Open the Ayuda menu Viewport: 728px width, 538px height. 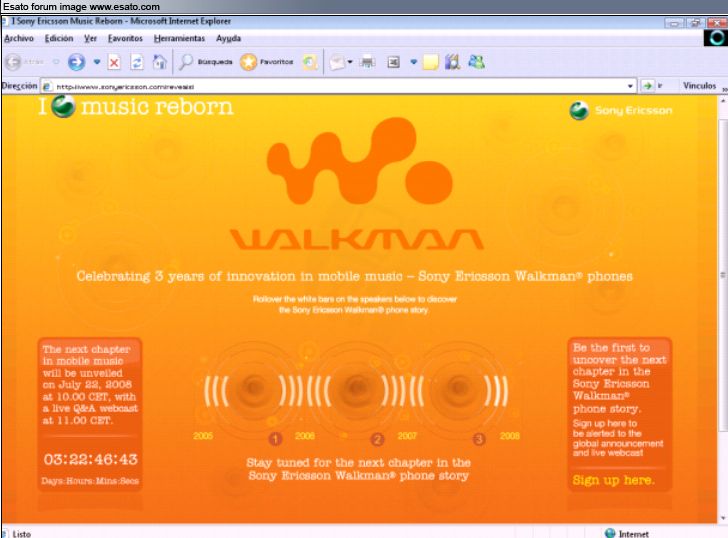228,39
